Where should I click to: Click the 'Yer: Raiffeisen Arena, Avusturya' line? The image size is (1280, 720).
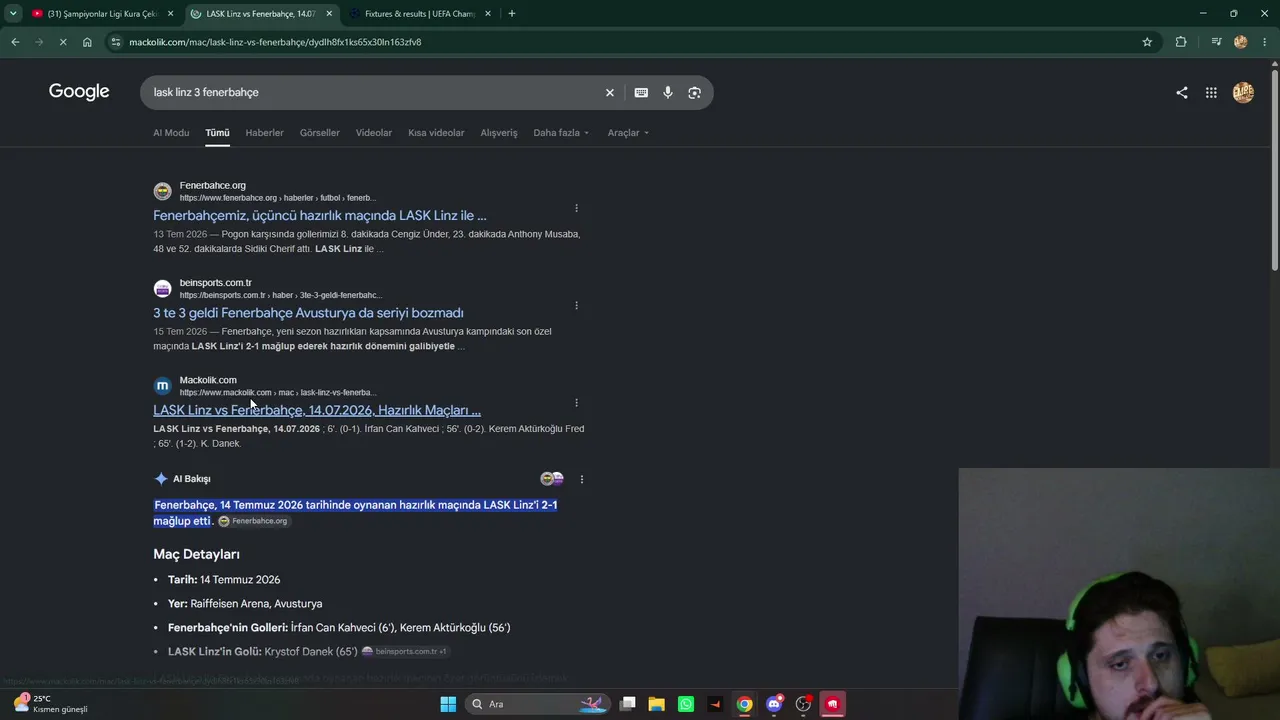(x=245, y=604)
